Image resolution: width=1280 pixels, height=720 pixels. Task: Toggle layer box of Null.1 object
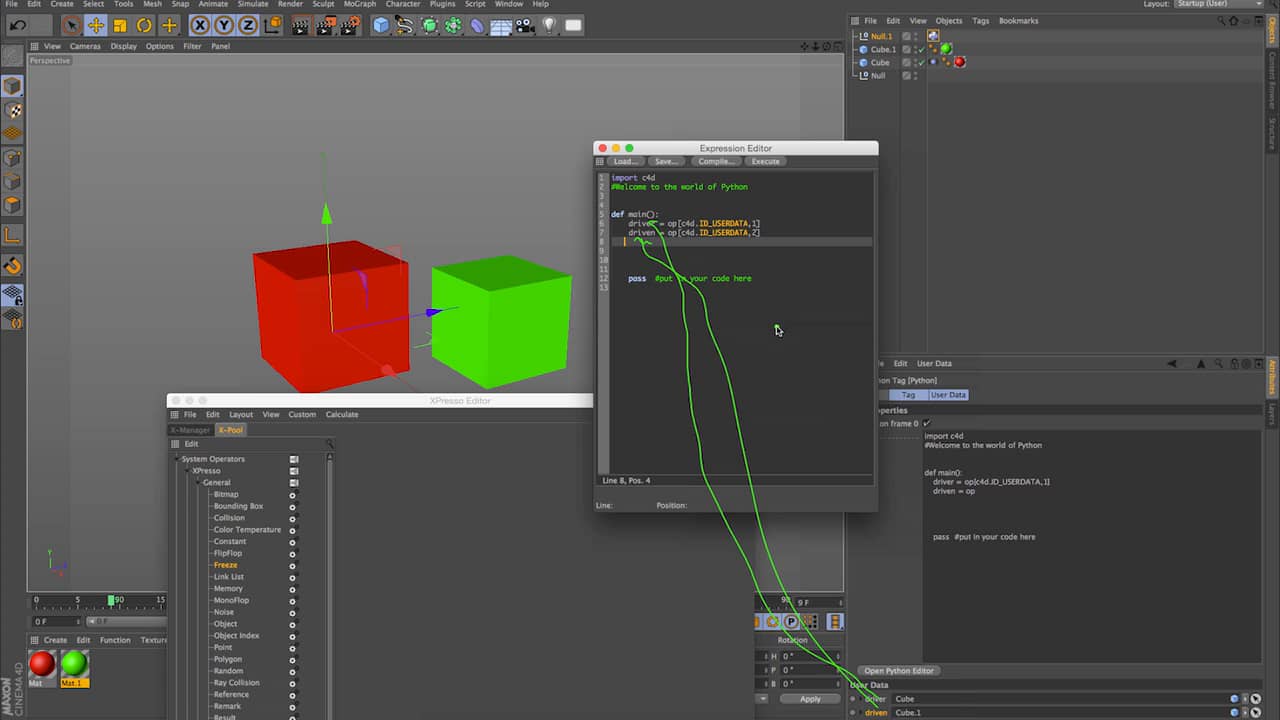point(906,36)
